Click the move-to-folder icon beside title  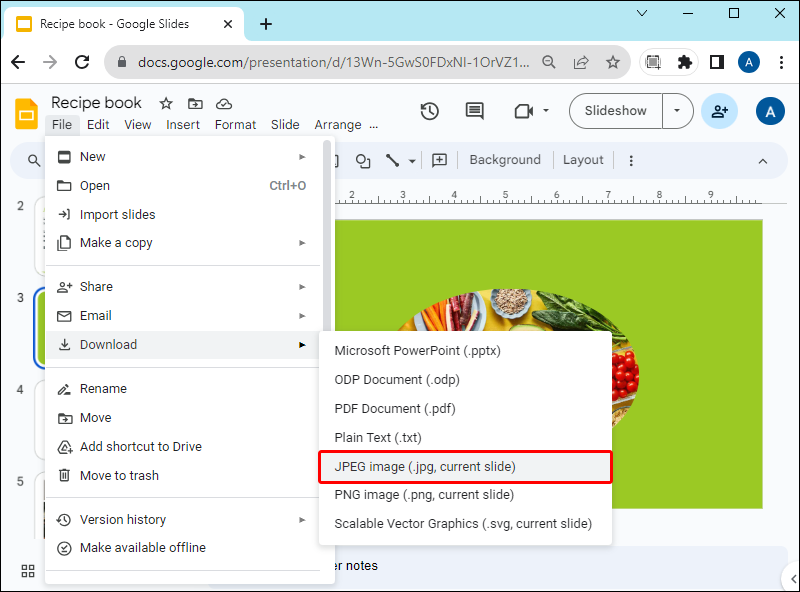[195, 104]
